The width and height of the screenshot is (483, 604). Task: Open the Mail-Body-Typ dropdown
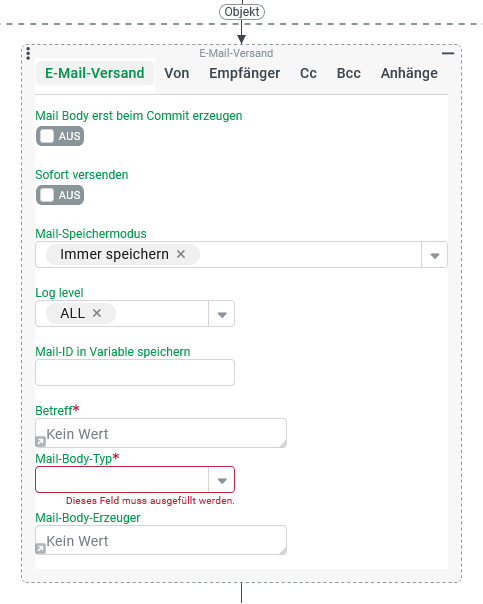click(x=135, y=480)
